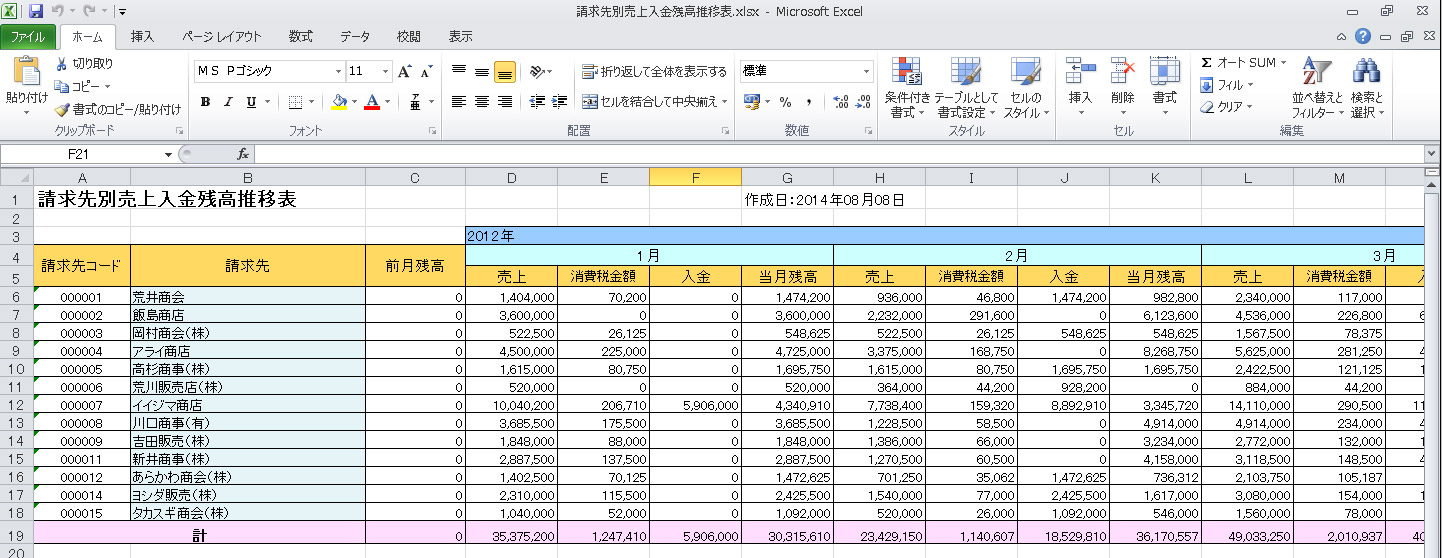Switch to the Data (データ) tab
Viewport: 1442px width, 558px height.
pos(354,37)
